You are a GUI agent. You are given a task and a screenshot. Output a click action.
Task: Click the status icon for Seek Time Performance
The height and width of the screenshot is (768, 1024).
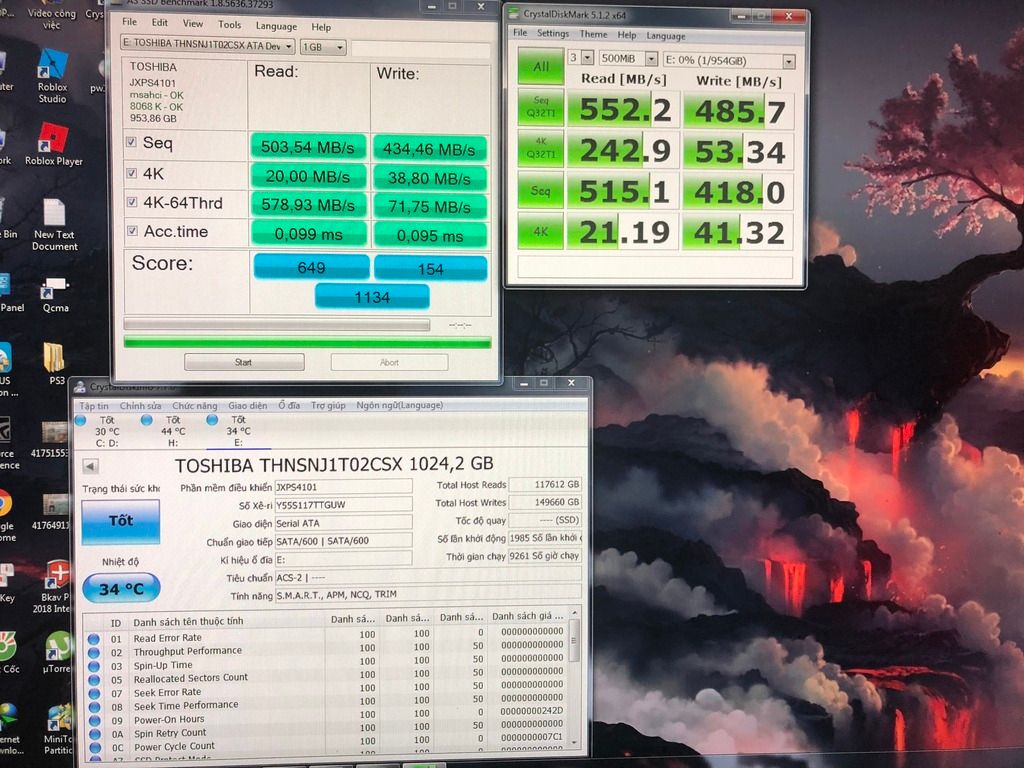(94, 707)
